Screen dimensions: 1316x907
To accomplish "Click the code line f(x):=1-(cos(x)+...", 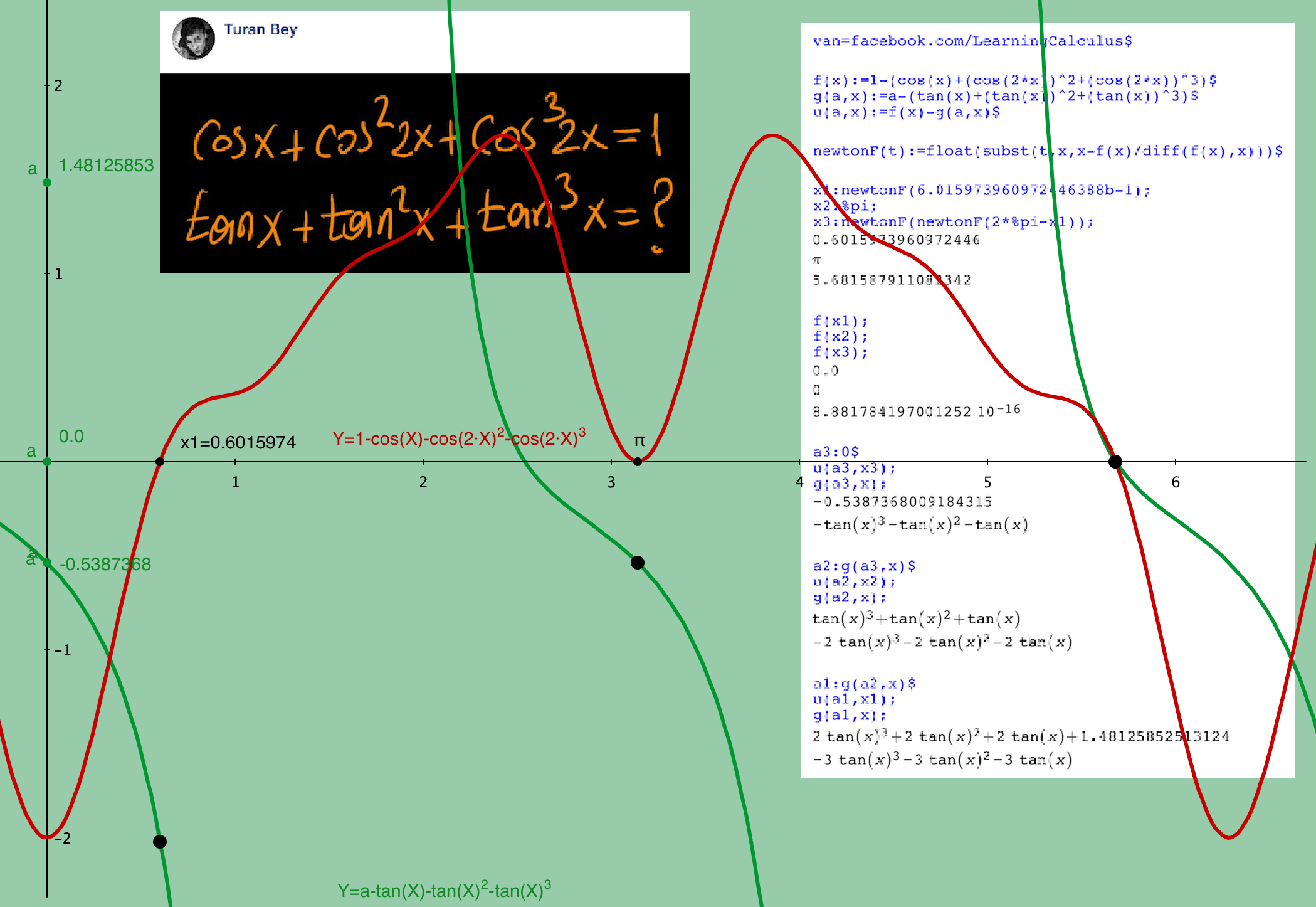I will 1015,80.
